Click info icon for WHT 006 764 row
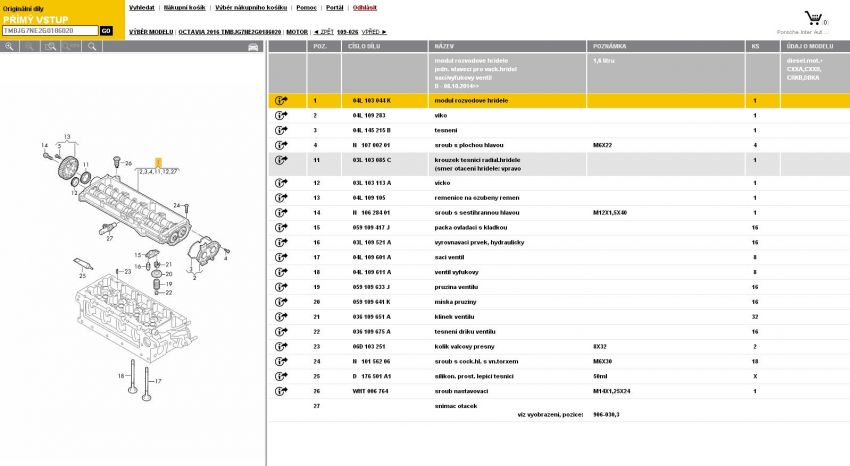This screenshot has width=850, height=466. pos(280,391)
